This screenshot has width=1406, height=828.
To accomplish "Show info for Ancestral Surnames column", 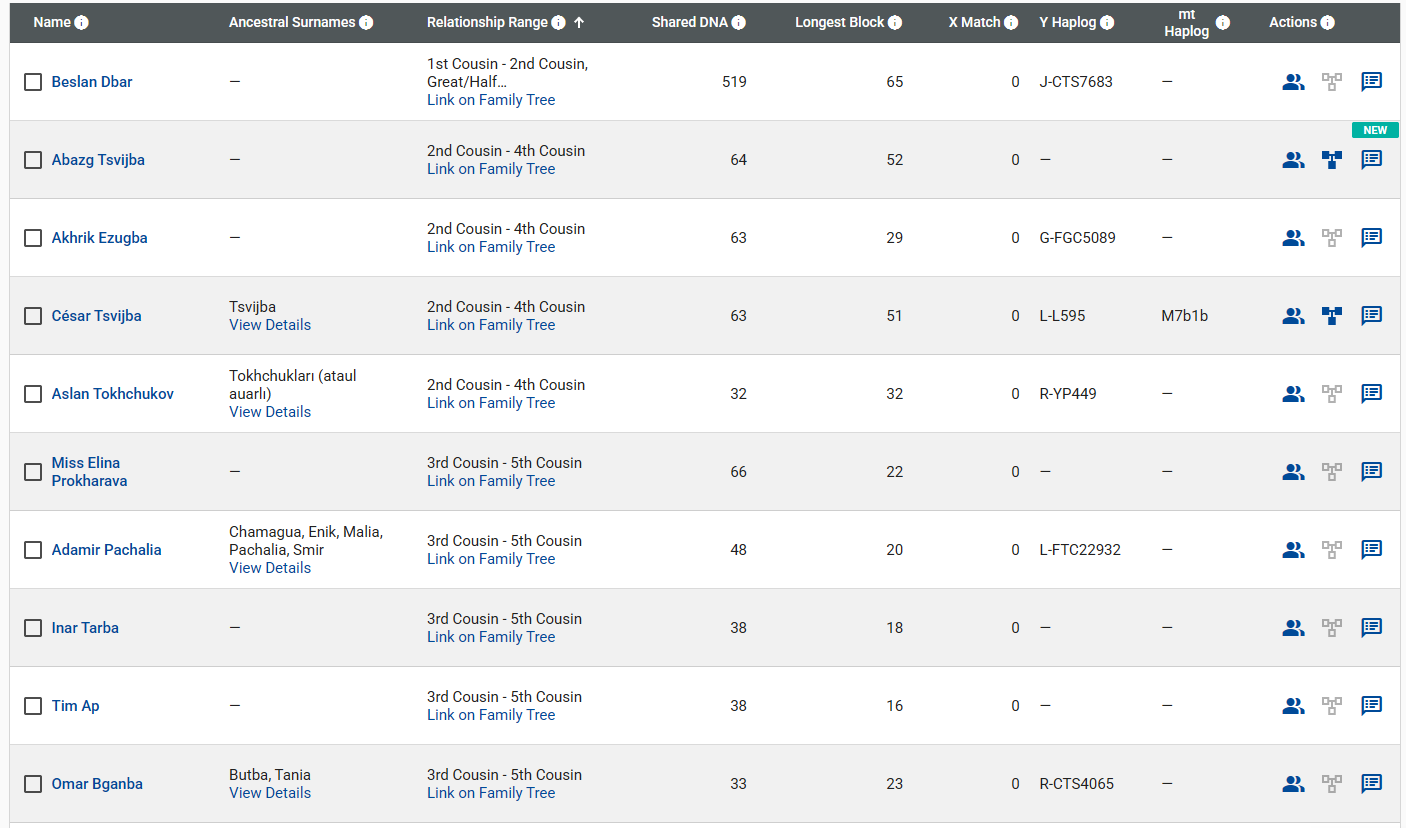I will (366, 23).
